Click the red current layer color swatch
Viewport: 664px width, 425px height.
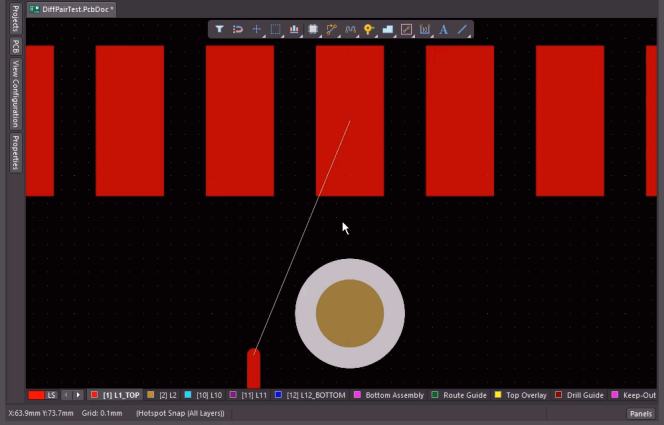[x=36, y=396]
